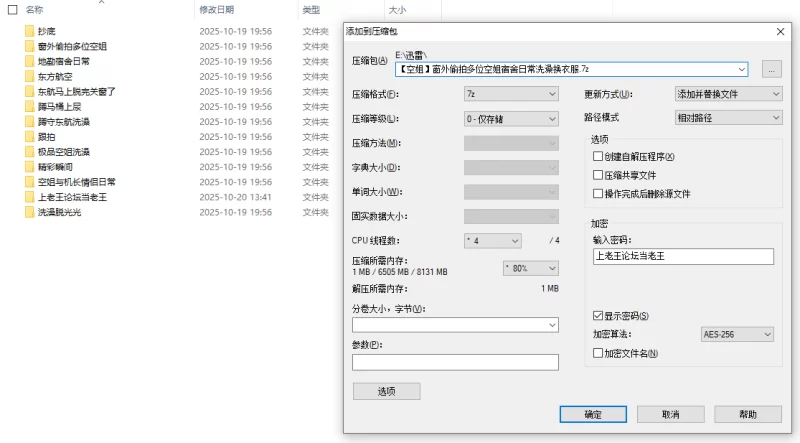
Task: Open the 压缩格式 7z dropdown
Action: point(511,94)
